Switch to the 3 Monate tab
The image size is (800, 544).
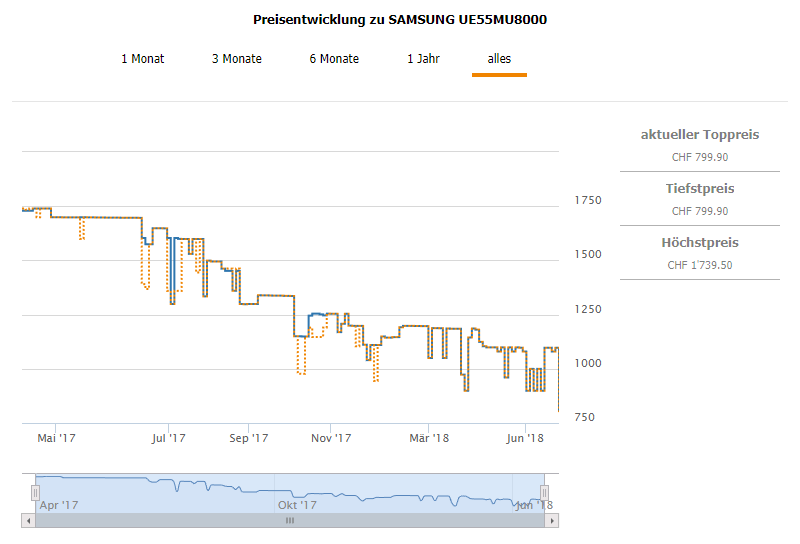(x=237, y=59)
